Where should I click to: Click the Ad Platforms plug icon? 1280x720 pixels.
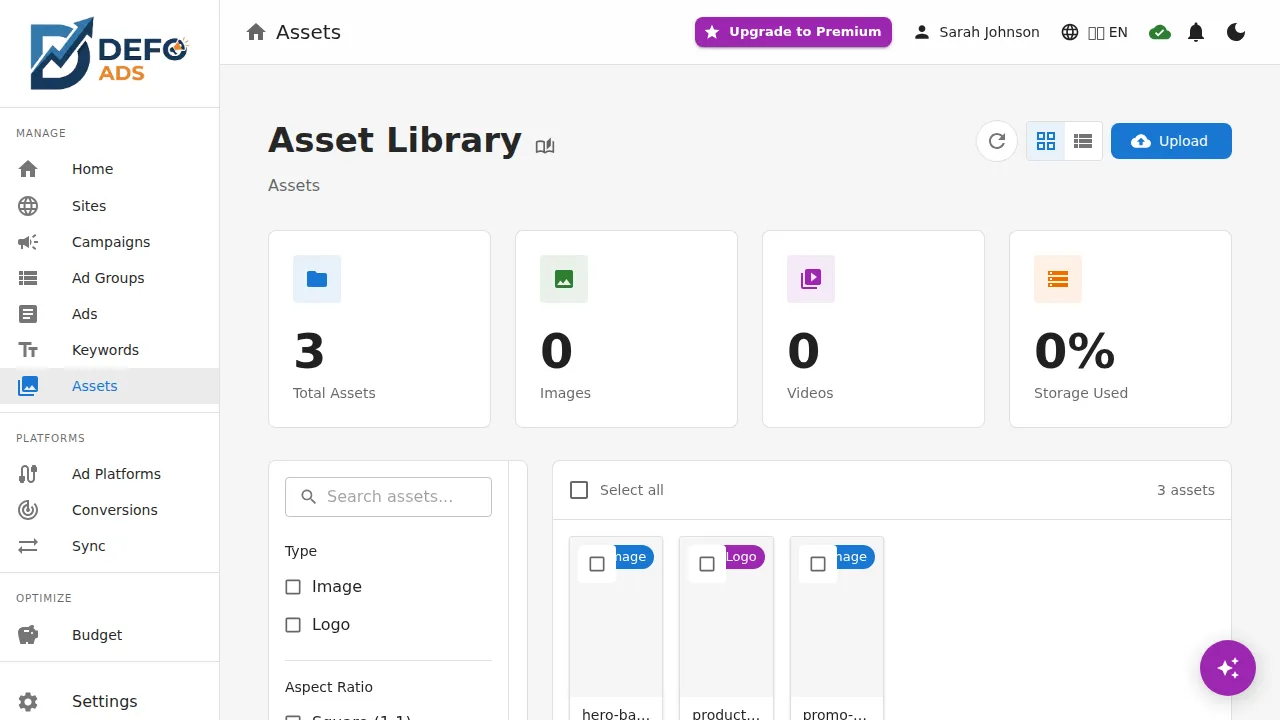tap(28, 474)
